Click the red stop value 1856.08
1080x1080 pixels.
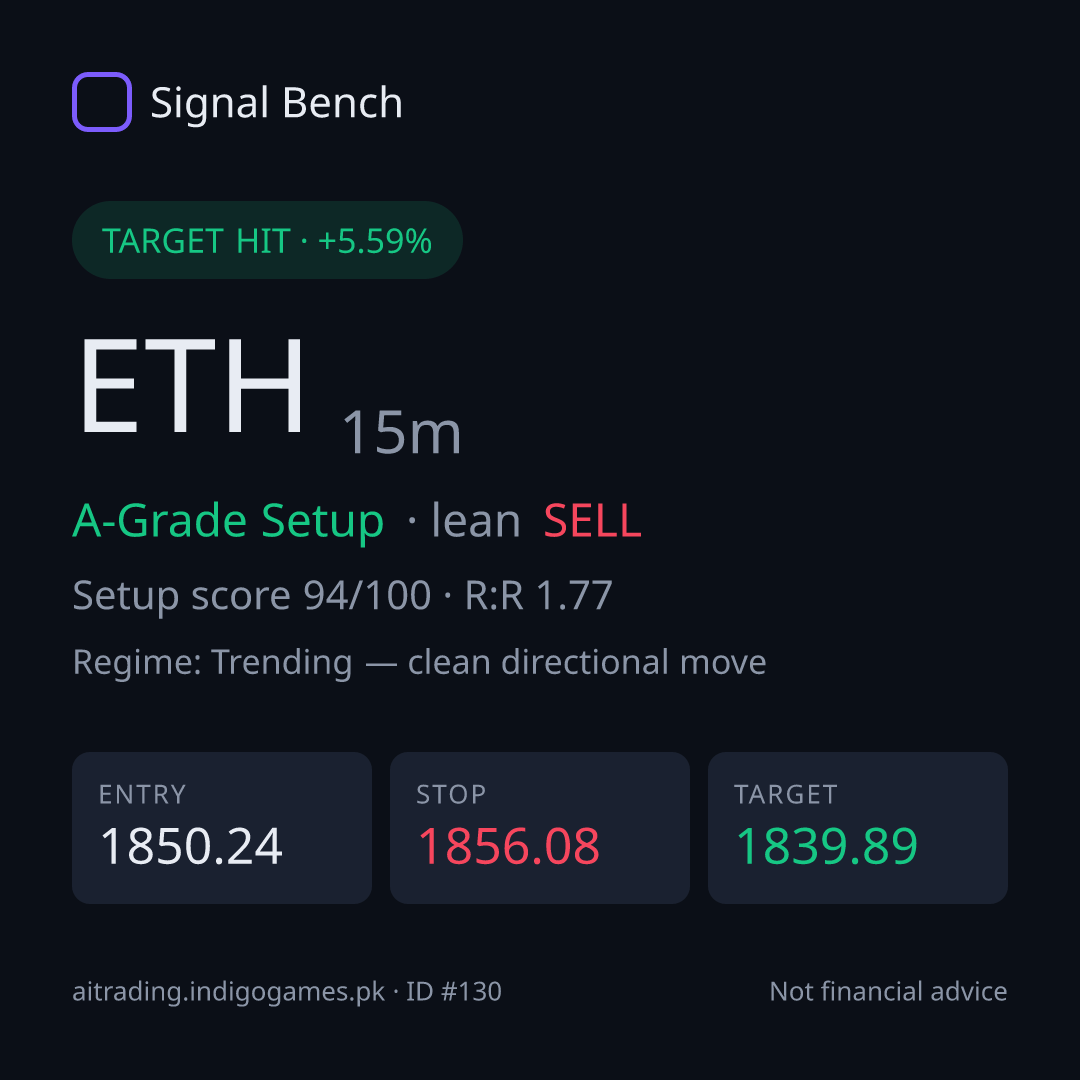pos(509,846)
